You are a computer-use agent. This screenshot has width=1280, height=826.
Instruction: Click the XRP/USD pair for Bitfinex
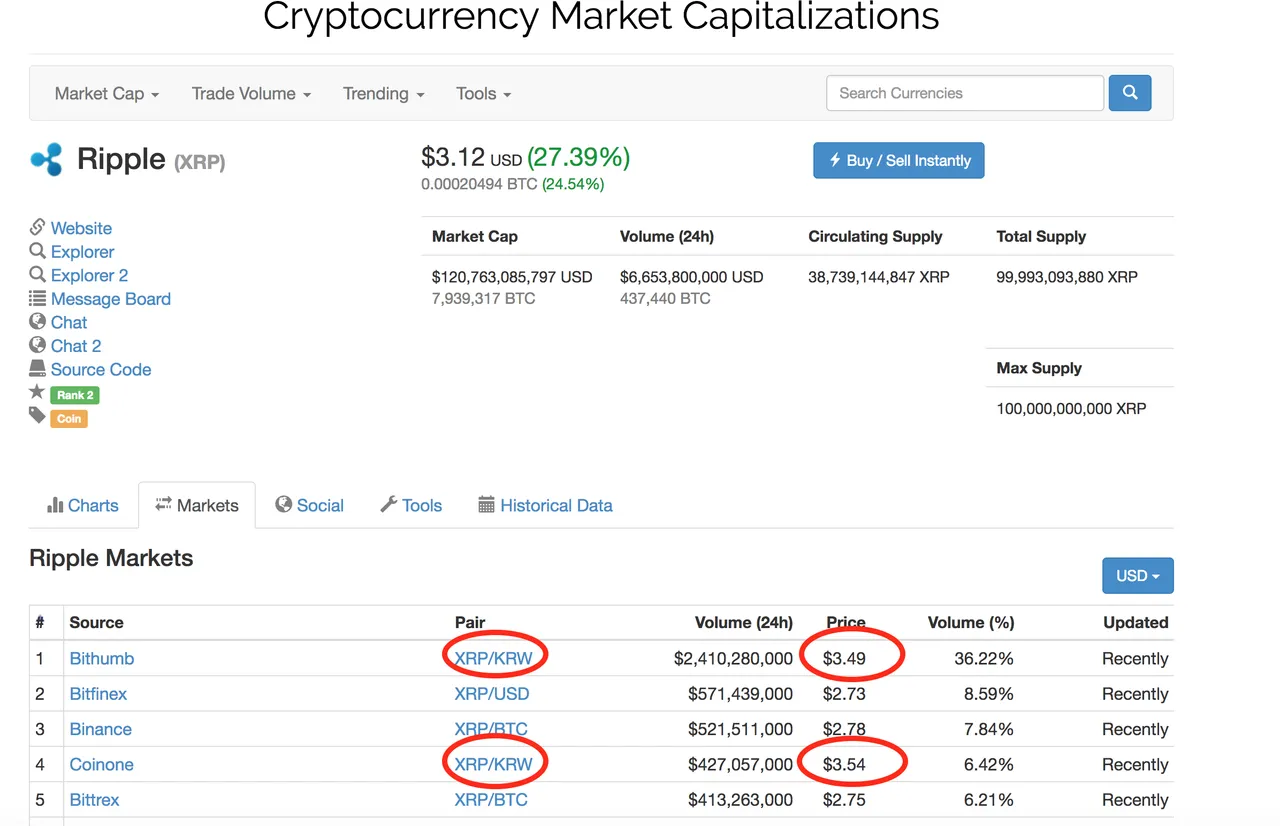tap(492, 694)
